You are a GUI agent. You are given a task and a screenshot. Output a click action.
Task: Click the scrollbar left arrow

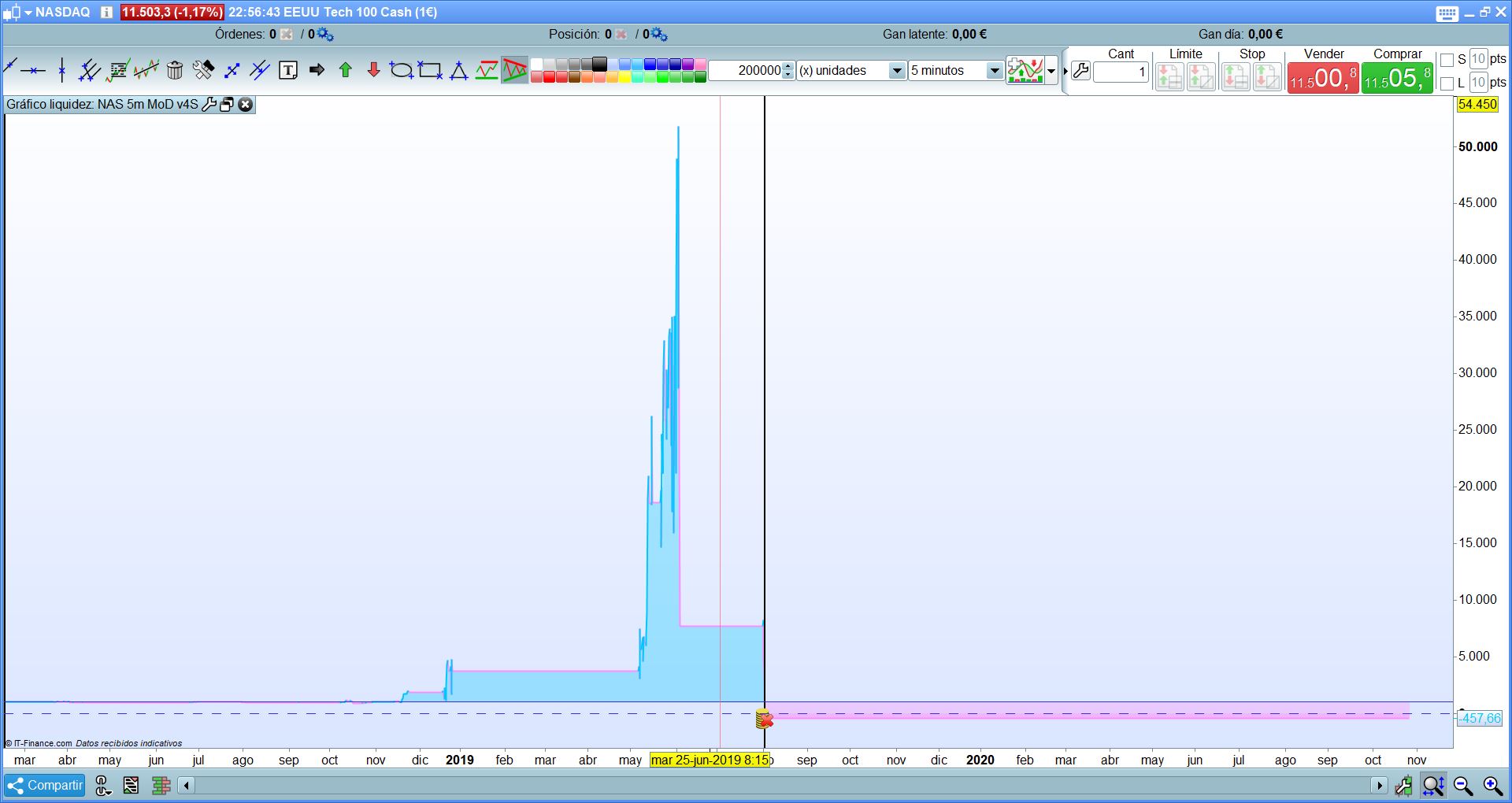[x=187, y=786]
